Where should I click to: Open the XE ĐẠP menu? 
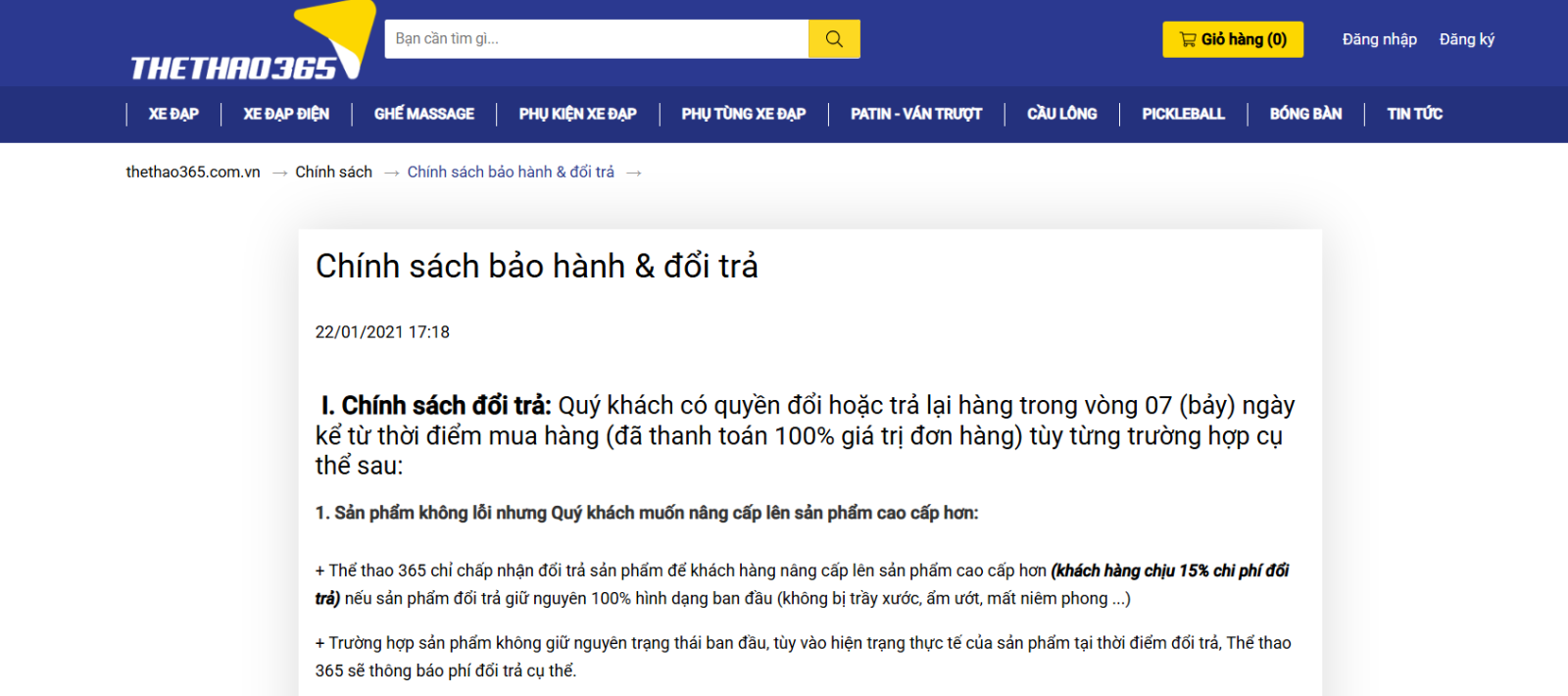click(173, 114)
